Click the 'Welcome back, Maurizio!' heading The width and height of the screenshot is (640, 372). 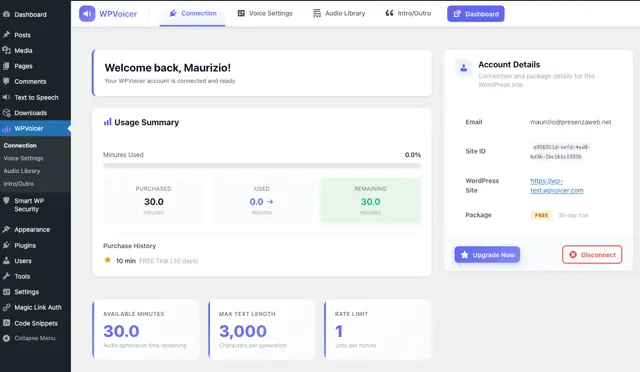pyautogui.click(x=167, y=67)
